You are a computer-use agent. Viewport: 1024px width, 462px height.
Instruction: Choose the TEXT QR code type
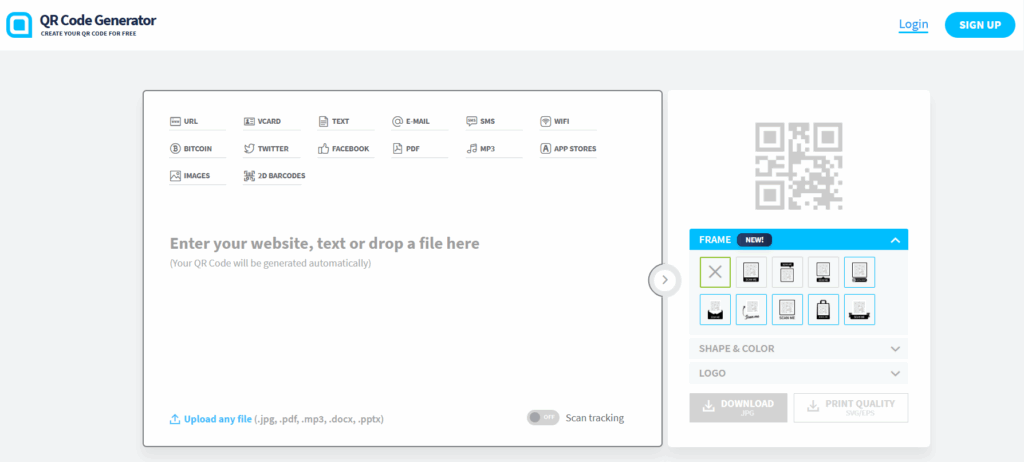[345, 122]
